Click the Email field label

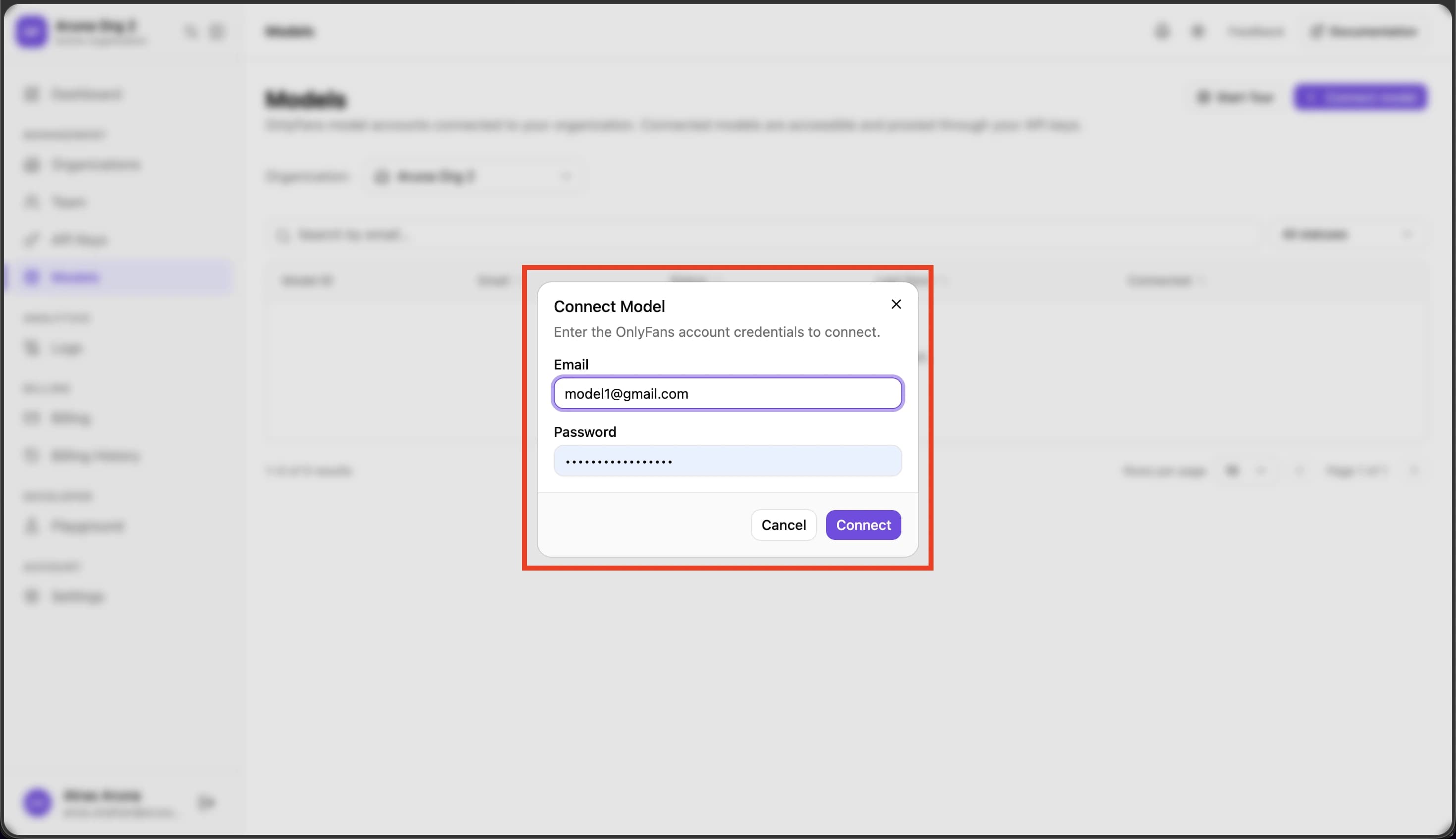point(571,365)
